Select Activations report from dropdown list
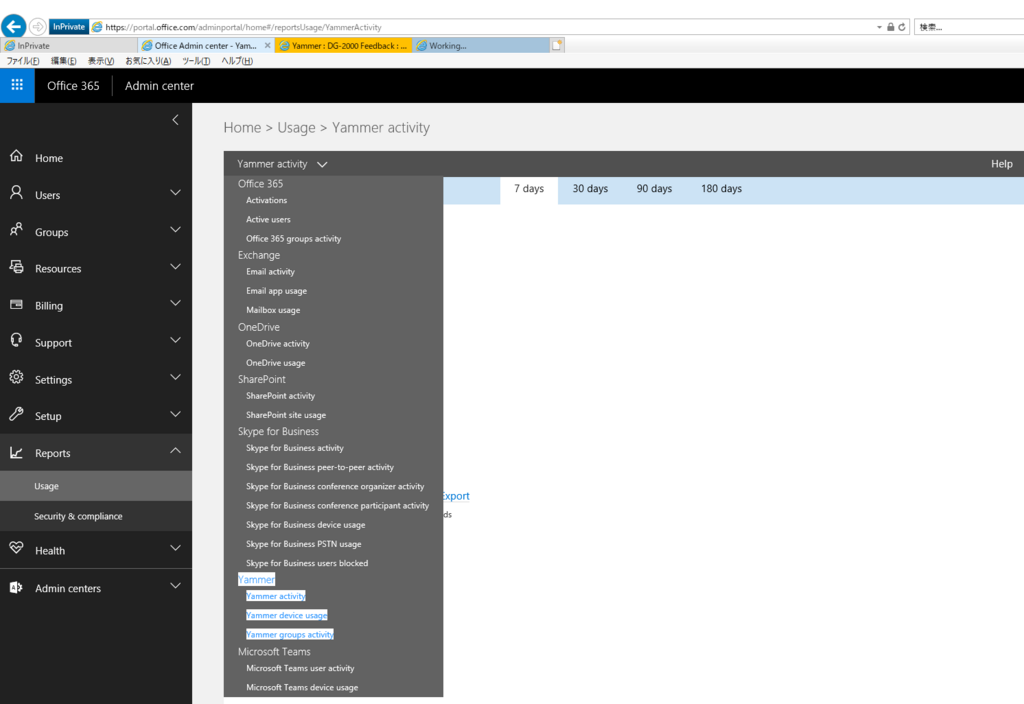Viewport: 1024px width, 704px height. 266,200
